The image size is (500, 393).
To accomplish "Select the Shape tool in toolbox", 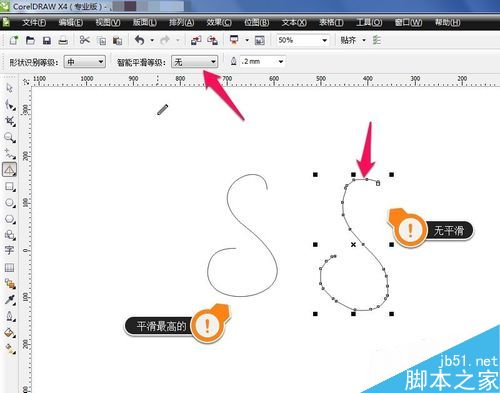I will coord(9,105).
